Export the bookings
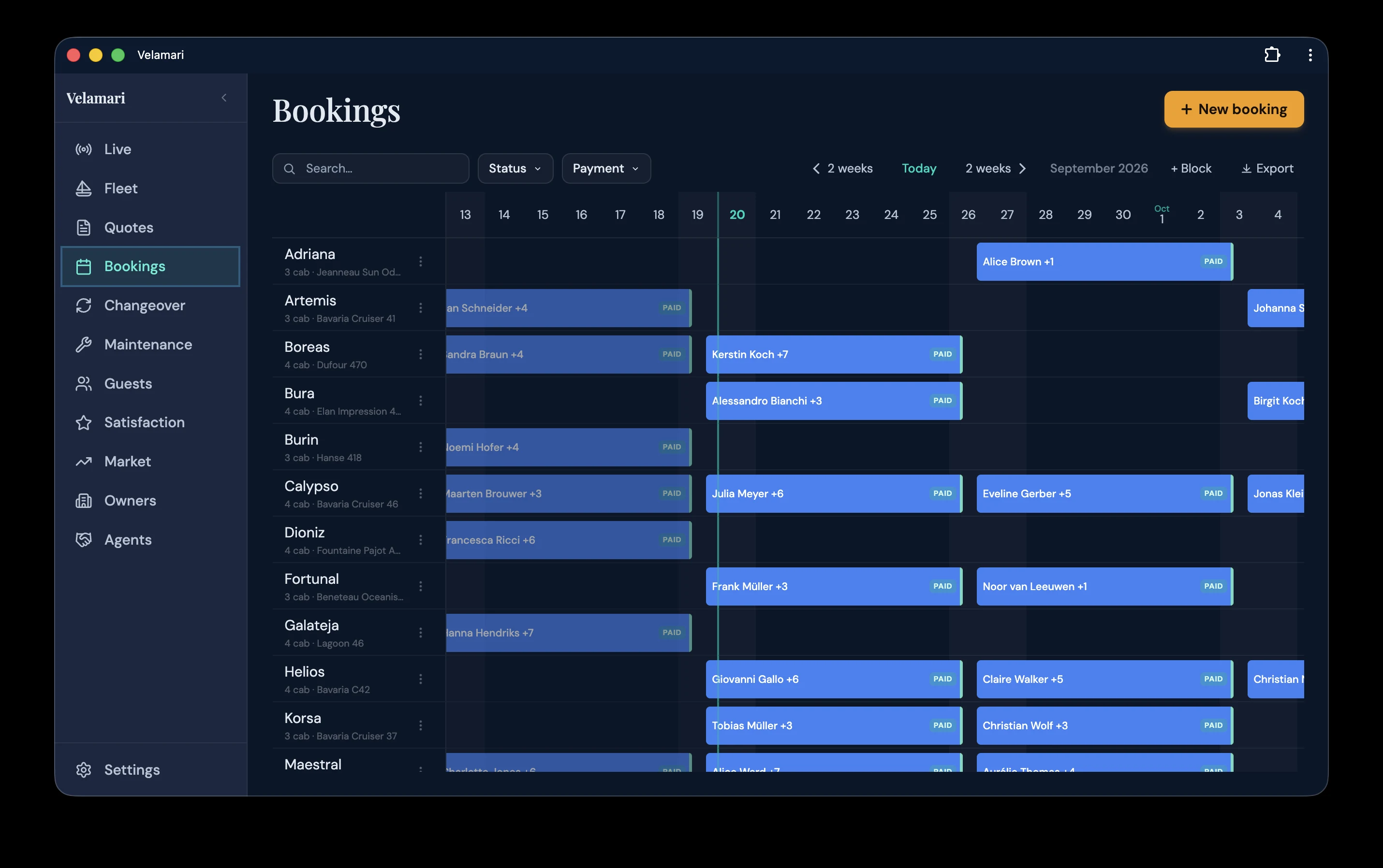Image resolution: width=1383 pixels, height=868 pixels. (x=1267, y=168)
